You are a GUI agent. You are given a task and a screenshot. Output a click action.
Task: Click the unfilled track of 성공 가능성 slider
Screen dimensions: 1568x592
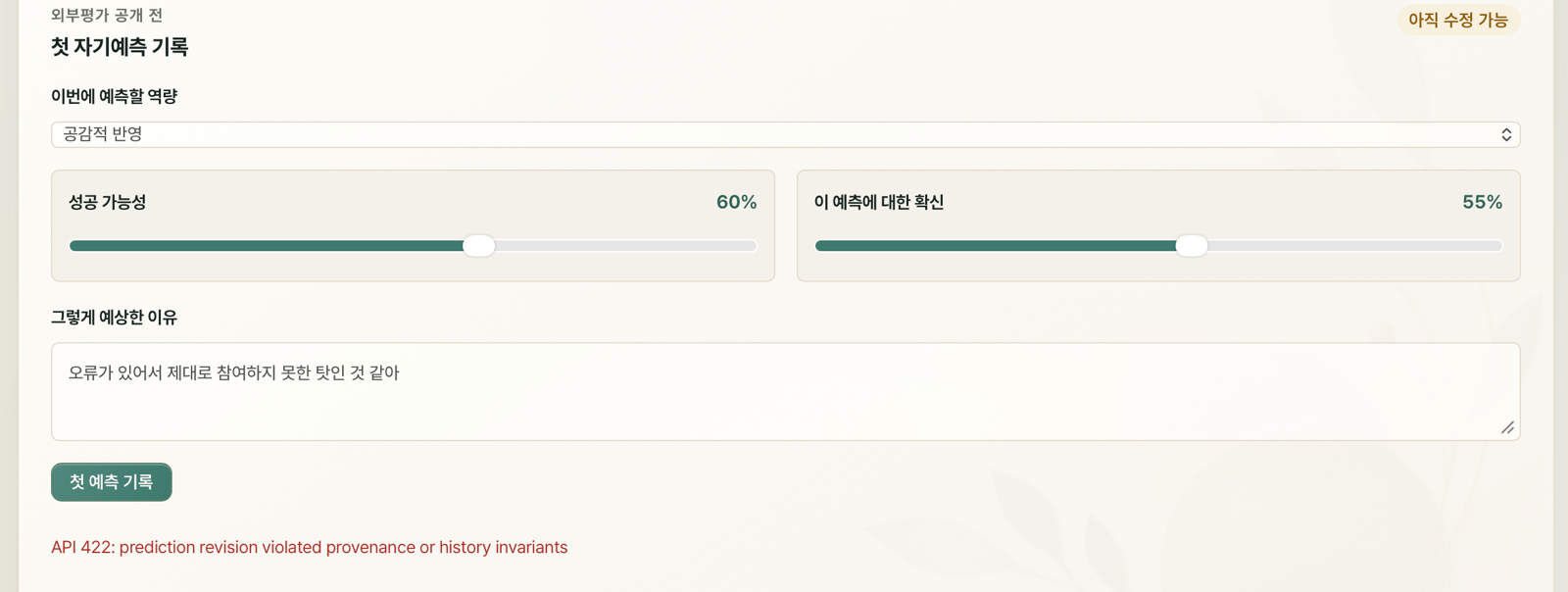point(625,246)
